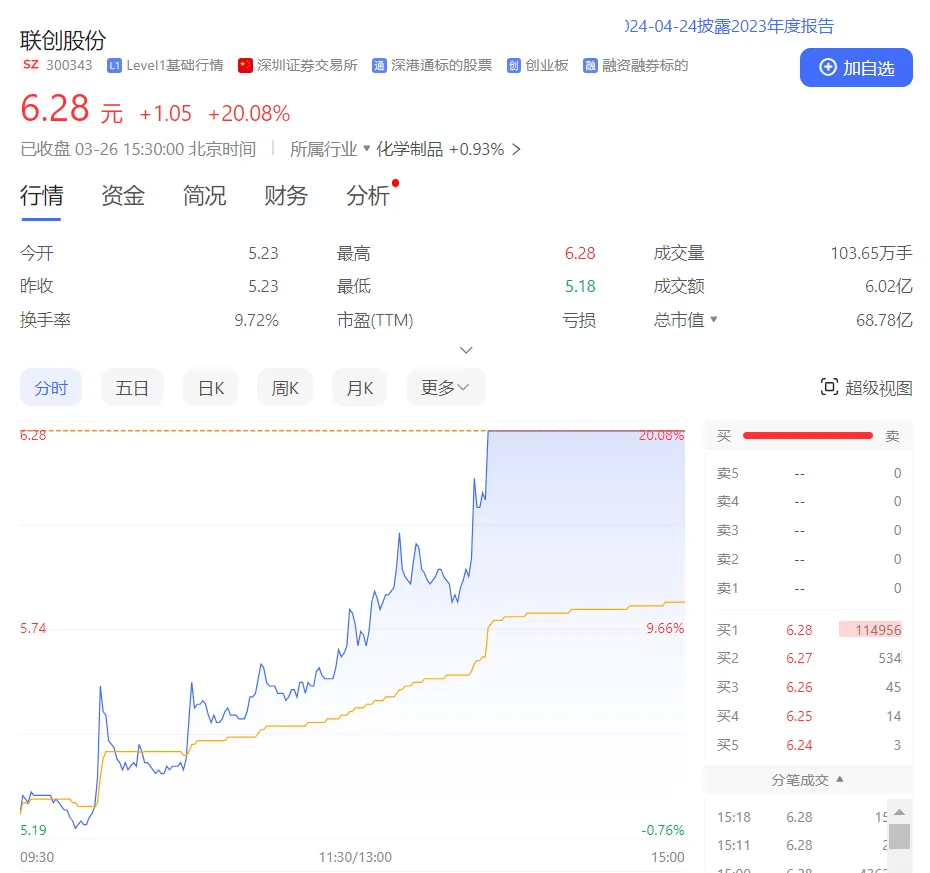Select the 分析 tab

click(368, 196)
